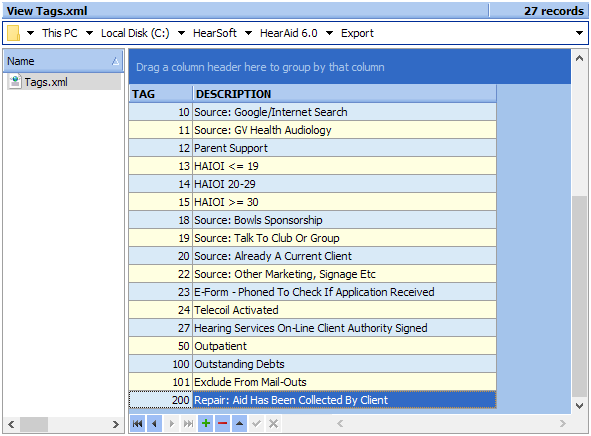The width and height of the screenshot is (591, 436).
Task: Select row 'Telecoil Activated'
Action: (312, 310)
